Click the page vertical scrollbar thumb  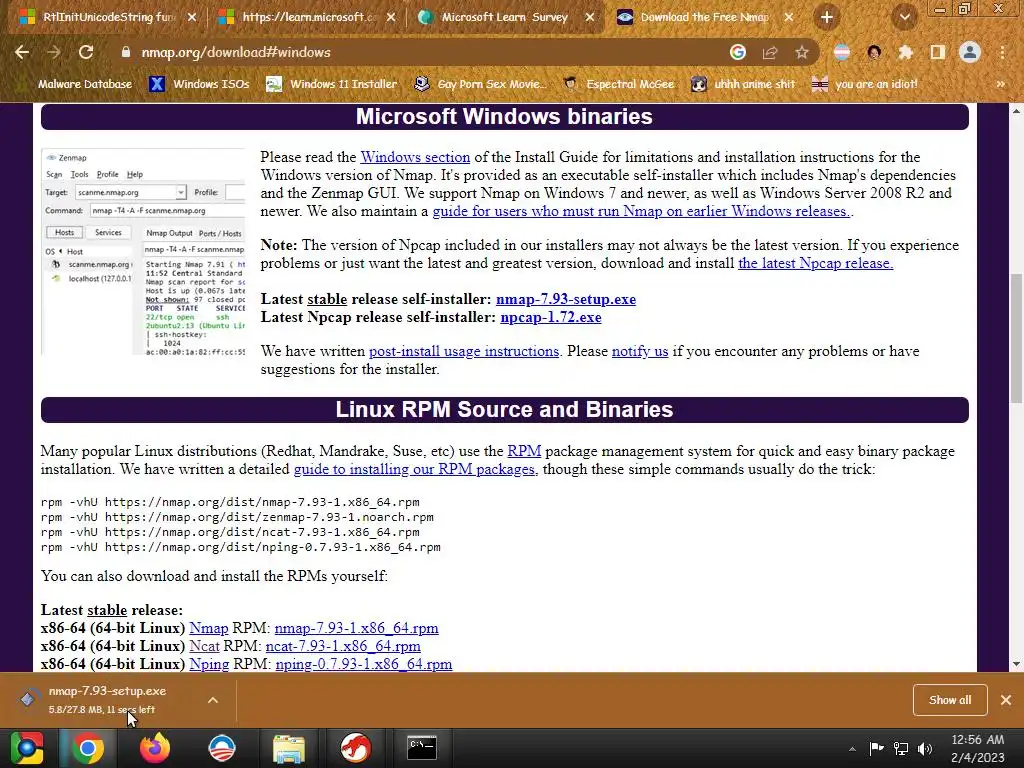(x=1016, y=338)
